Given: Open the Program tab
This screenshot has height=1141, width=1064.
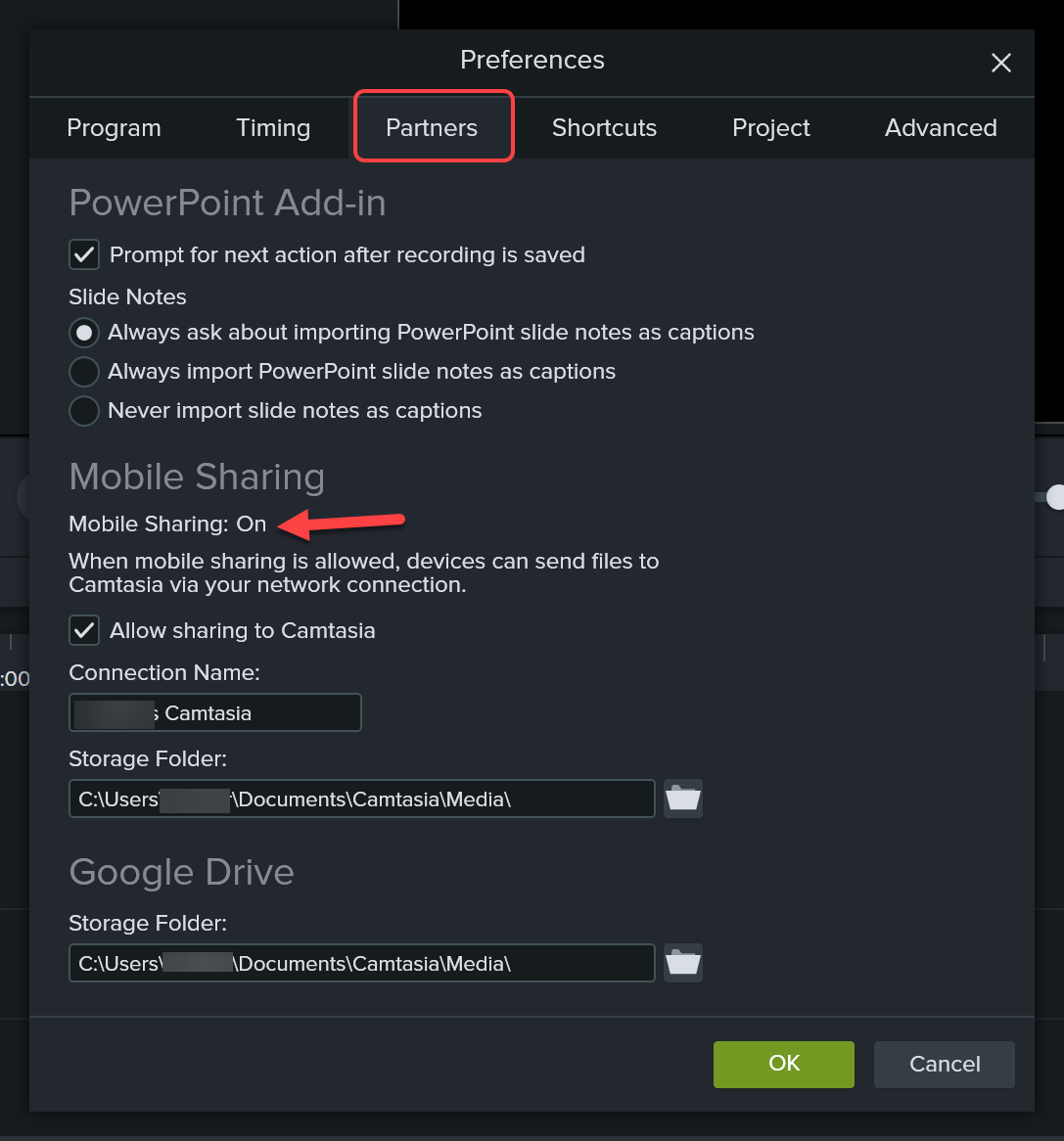Looking at the screenshot, I should (114, 128).
